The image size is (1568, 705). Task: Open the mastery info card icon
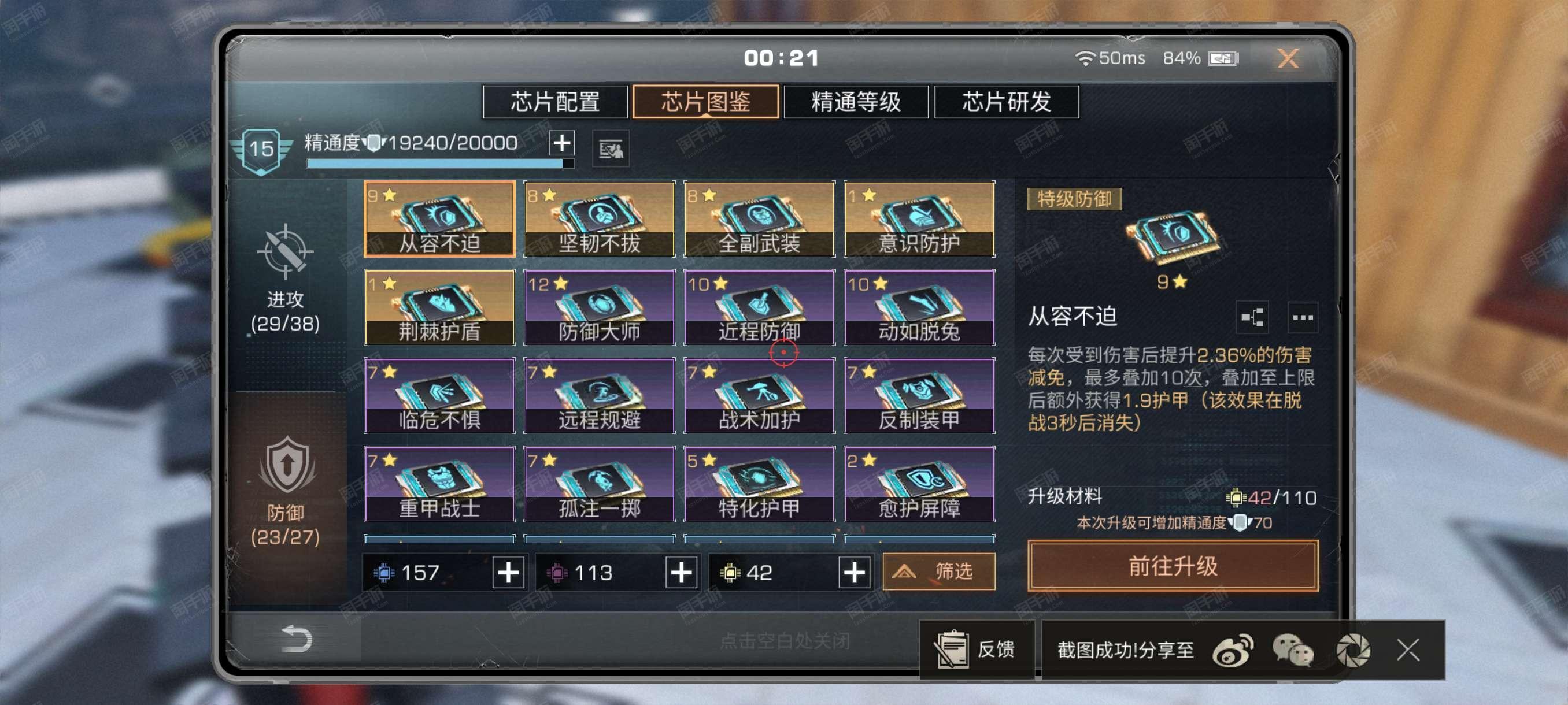tap(611, 149)
